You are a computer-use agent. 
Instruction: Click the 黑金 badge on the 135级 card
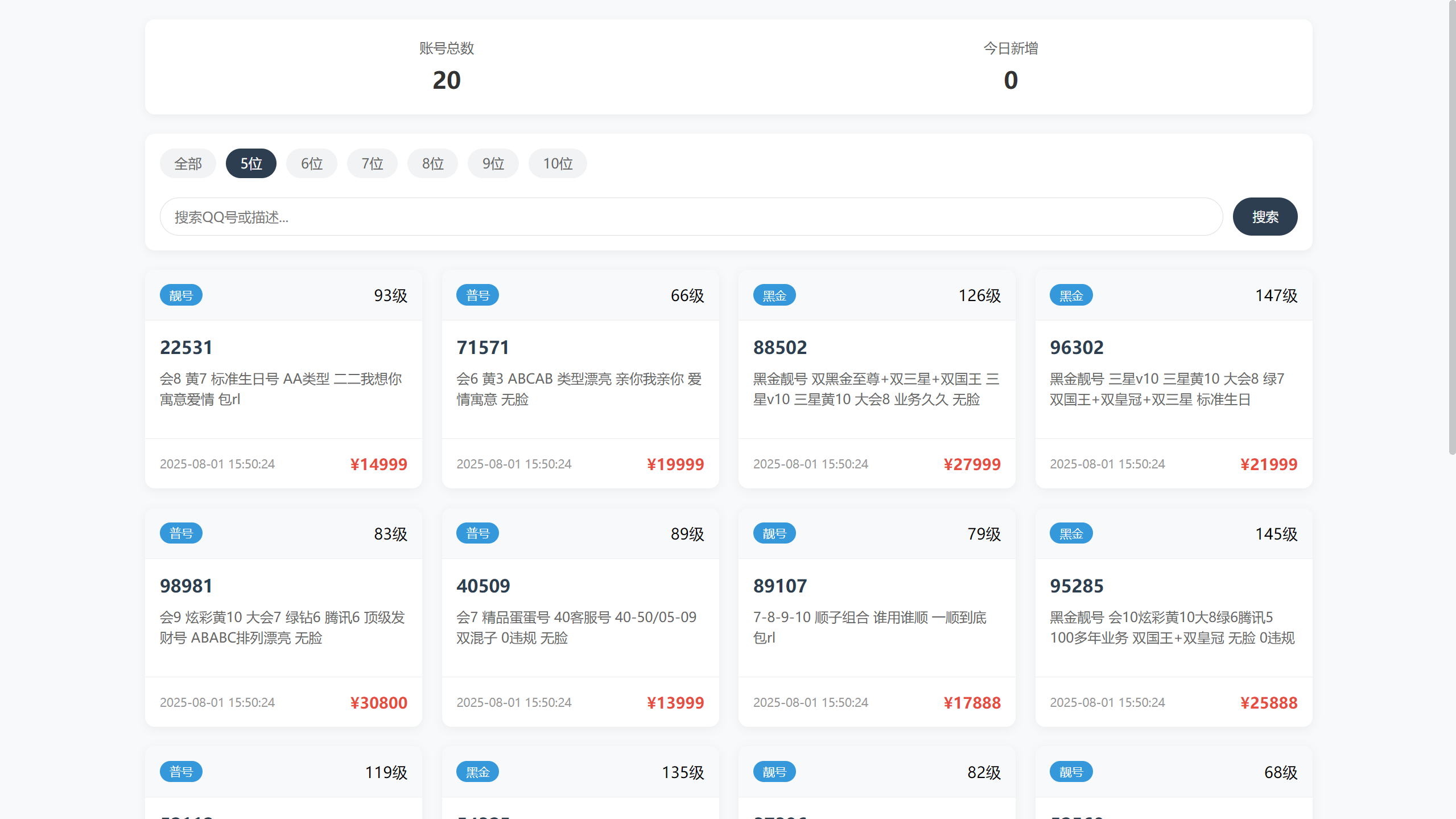(477, 772)
